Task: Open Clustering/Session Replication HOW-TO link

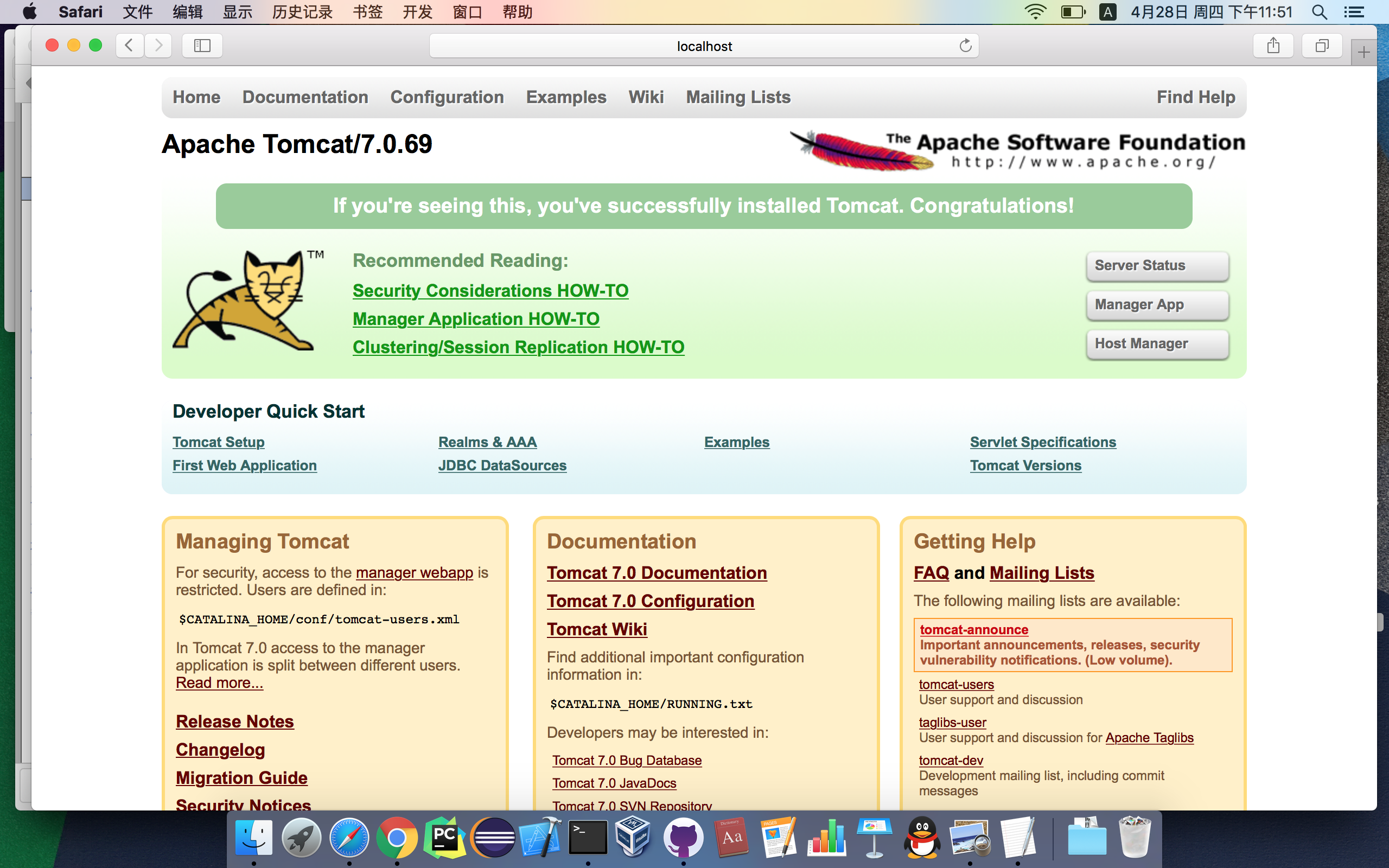Action: [518, 347]
